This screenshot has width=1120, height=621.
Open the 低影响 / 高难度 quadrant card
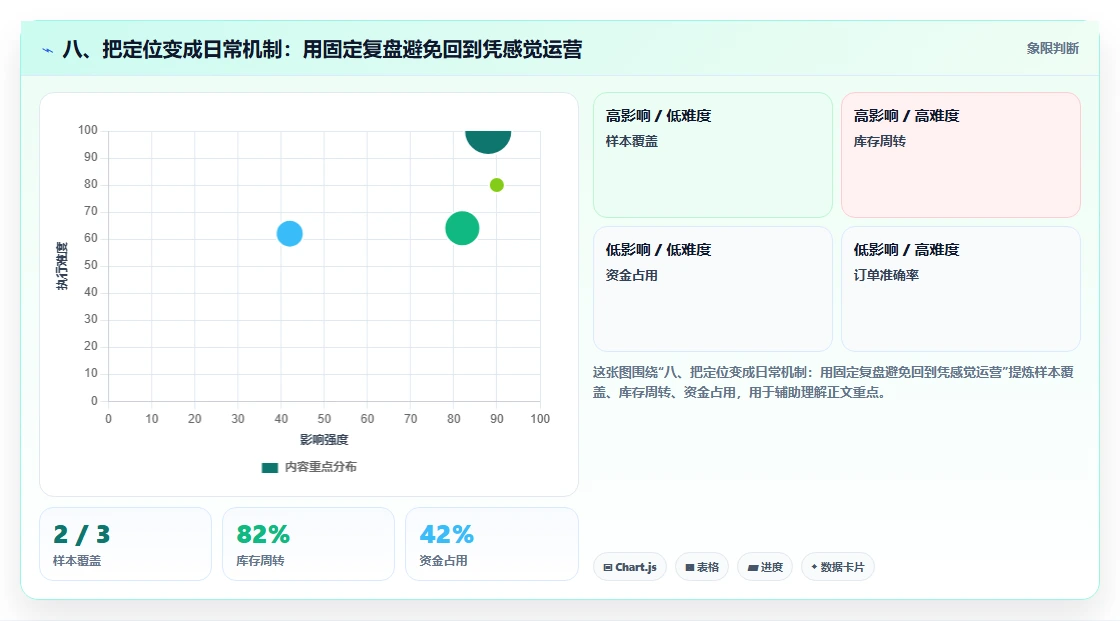pyautogui.click(x=961, y=289)
